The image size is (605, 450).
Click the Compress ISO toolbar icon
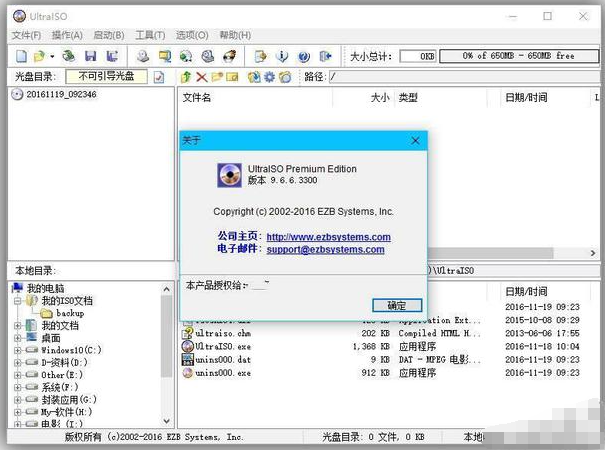pyautogui.click(x=186, y=56)
